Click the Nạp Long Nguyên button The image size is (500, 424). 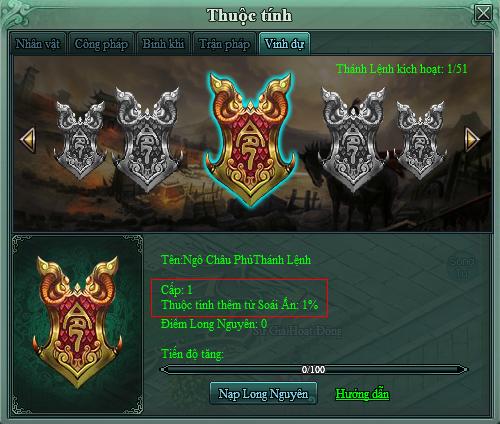coord(263,394)
